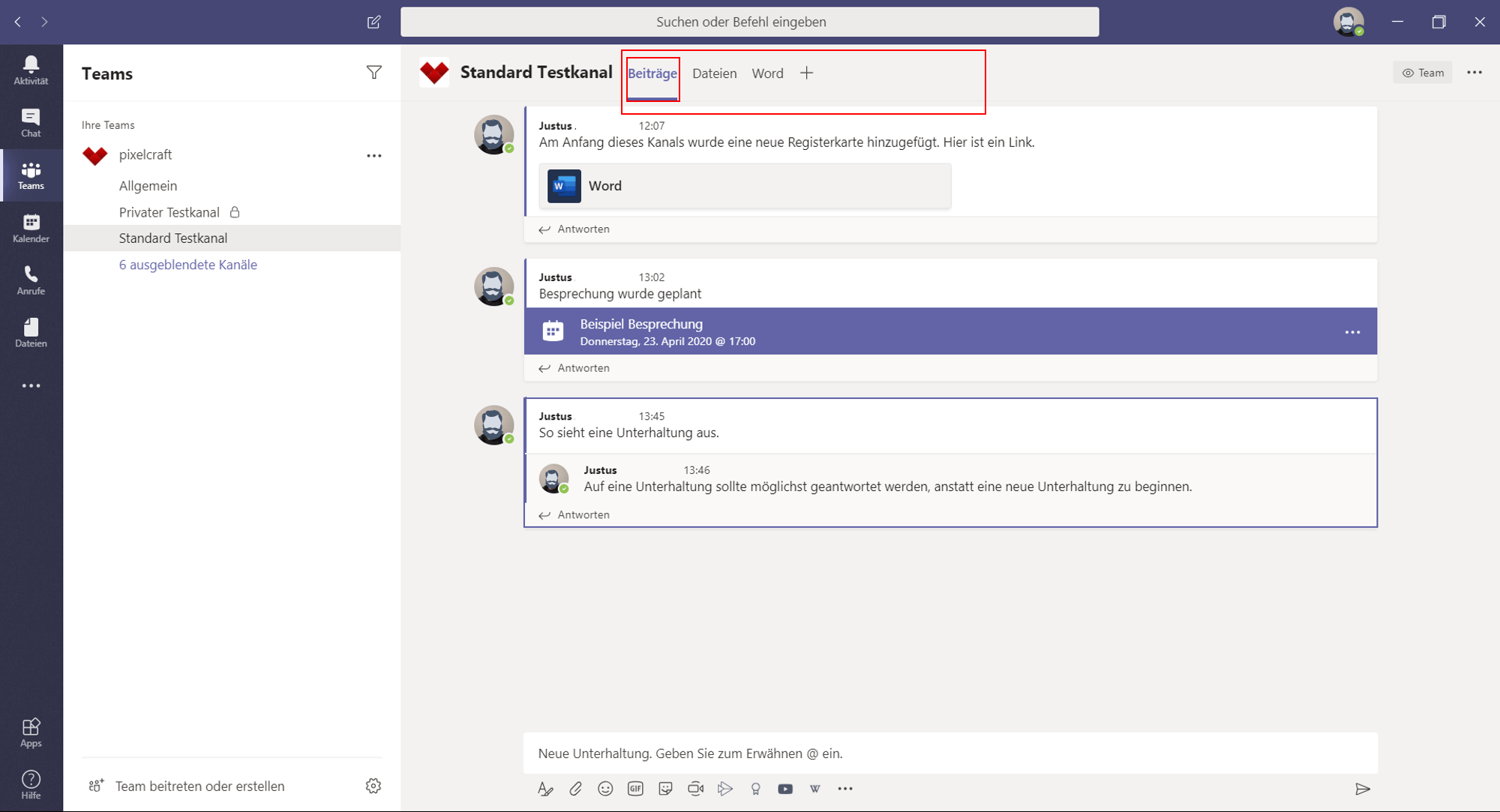Open the Praise badge icon
This screenshot has width=1500, height=812.
click(x=755, y=789)
